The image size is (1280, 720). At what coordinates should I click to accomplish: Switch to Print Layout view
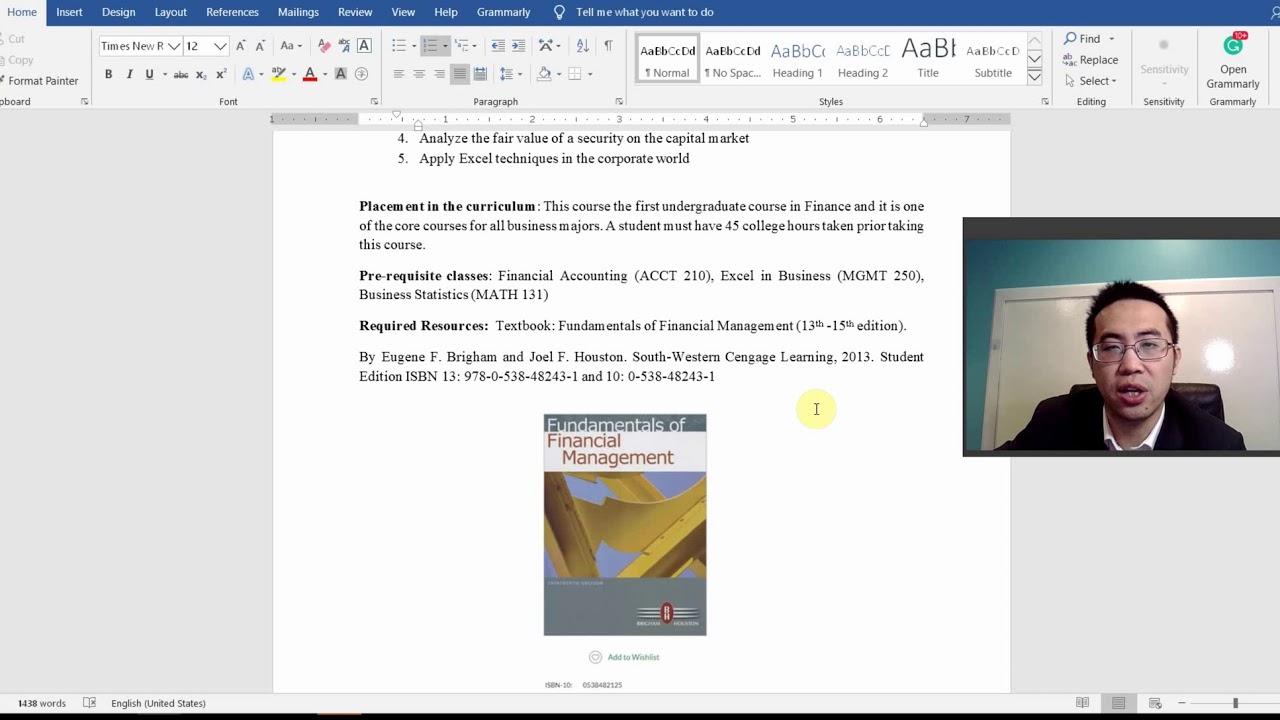1118,703
